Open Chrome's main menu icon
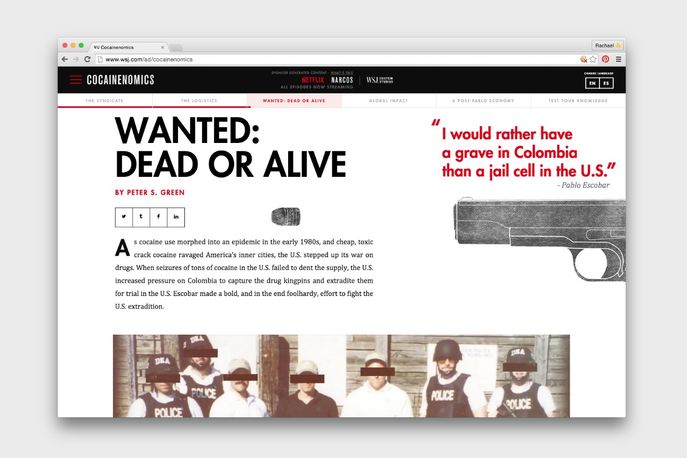687x458 pixels. (618, 59)
